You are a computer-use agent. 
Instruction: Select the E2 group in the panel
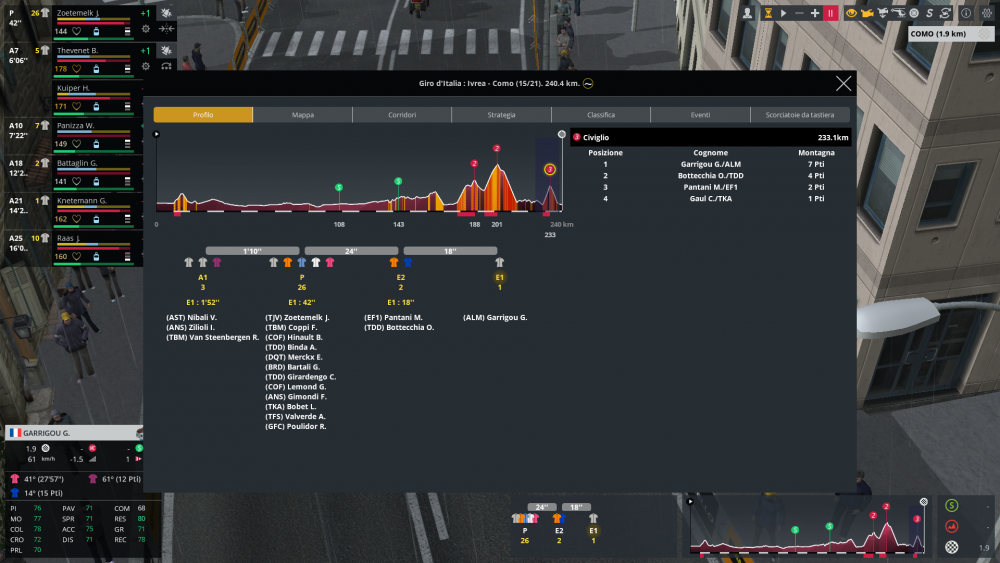[x=401, y=277]
